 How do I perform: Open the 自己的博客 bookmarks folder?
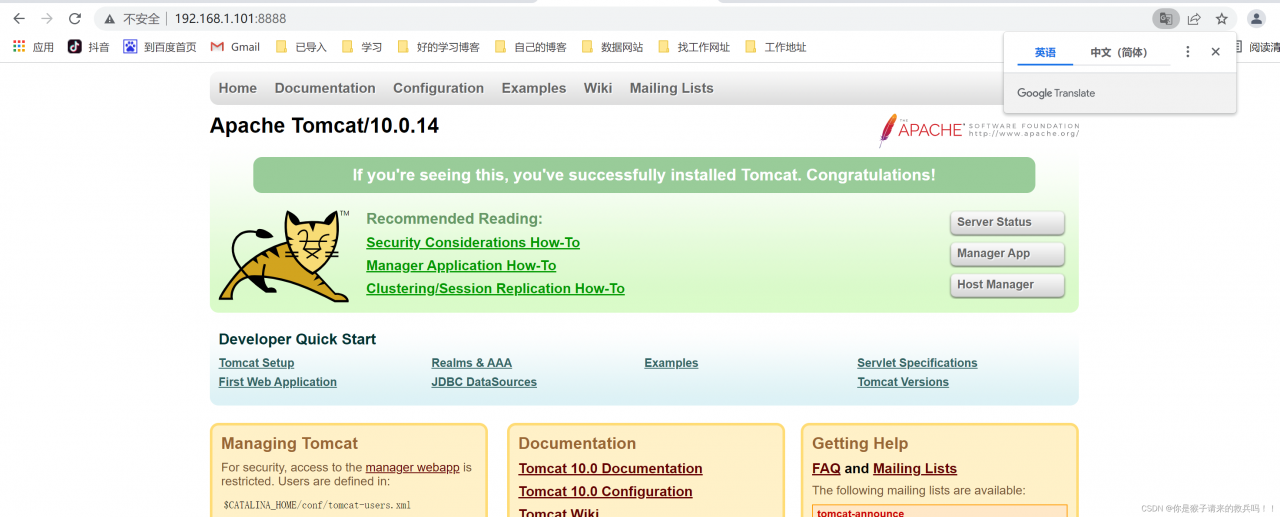530,47
